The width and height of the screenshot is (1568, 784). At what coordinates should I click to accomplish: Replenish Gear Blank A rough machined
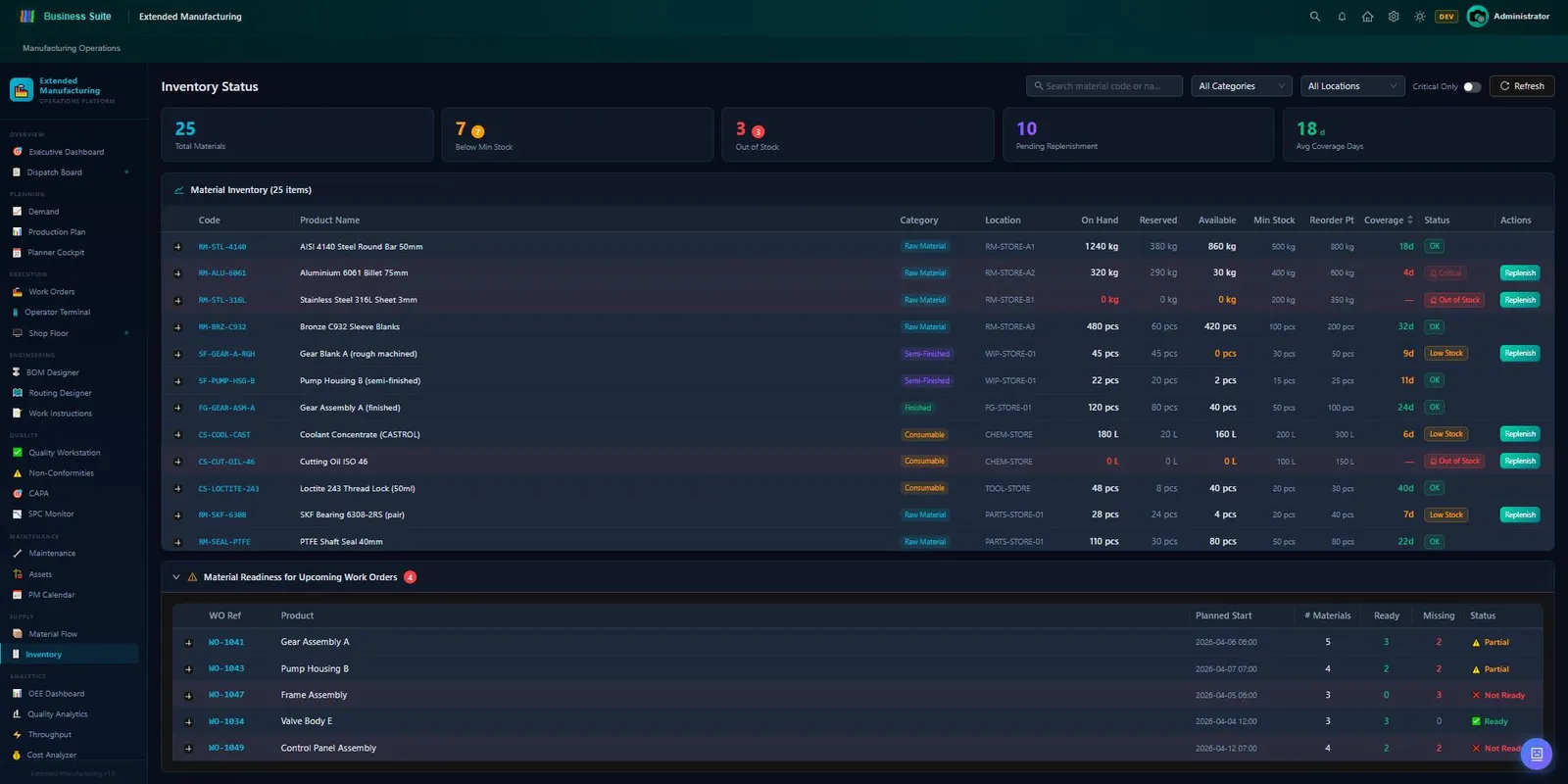click(1520, 354)
